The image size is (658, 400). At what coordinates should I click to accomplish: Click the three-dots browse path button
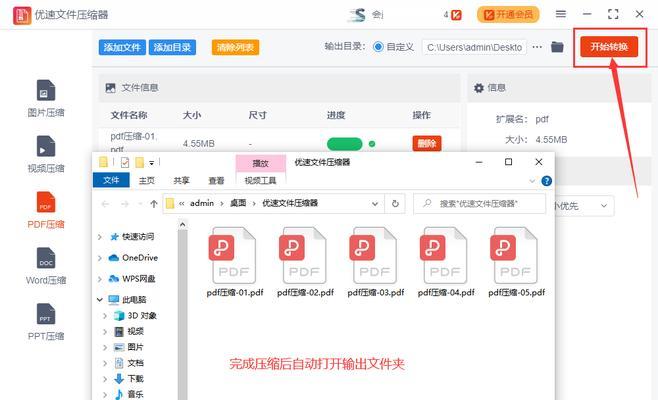click(x=537, y=47)
